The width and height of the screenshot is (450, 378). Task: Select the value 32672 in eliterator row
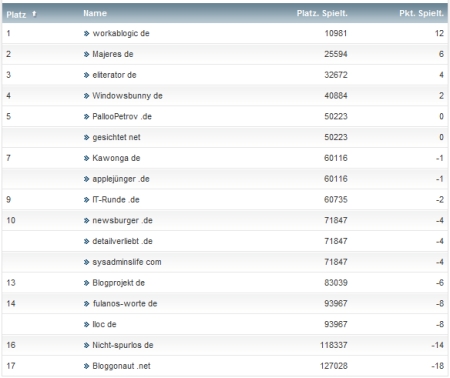[x=336, y=75]
